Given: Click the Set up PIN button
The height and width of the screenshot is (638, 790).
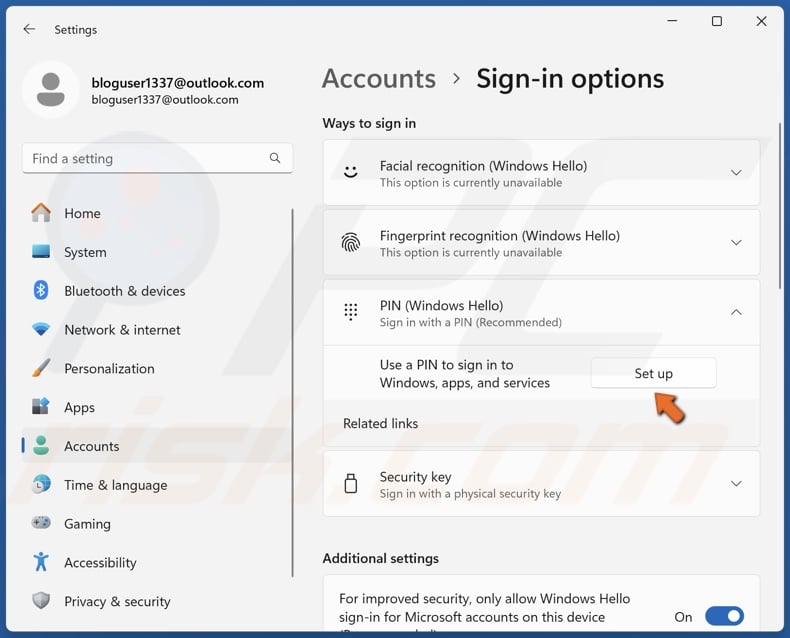Looking at the screenshot, I should tap(653, 373).
